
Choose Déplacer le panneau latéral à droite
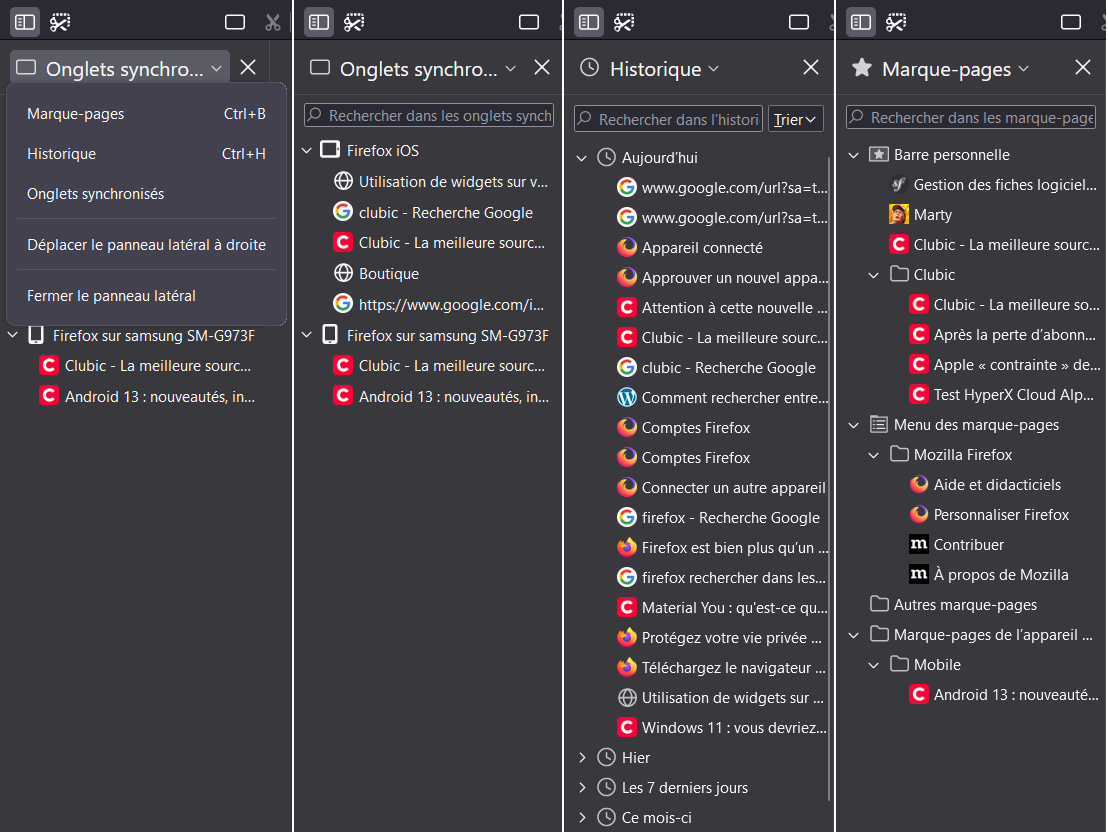coord(146,245)
